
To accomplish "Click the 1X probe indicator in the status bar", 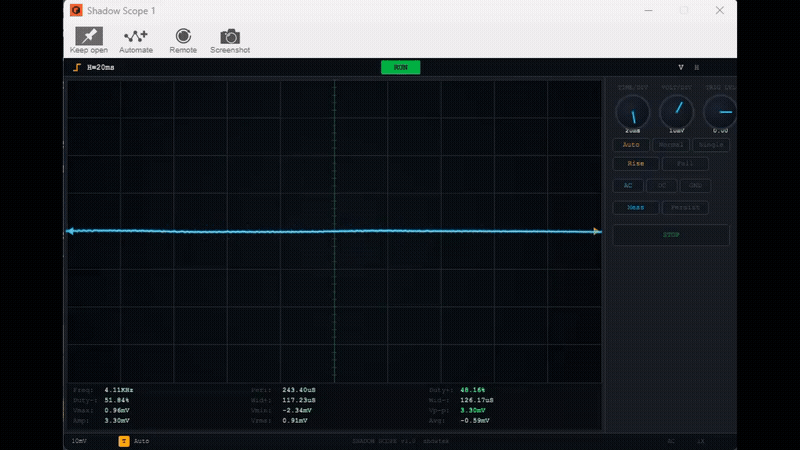I will [701, 441].
